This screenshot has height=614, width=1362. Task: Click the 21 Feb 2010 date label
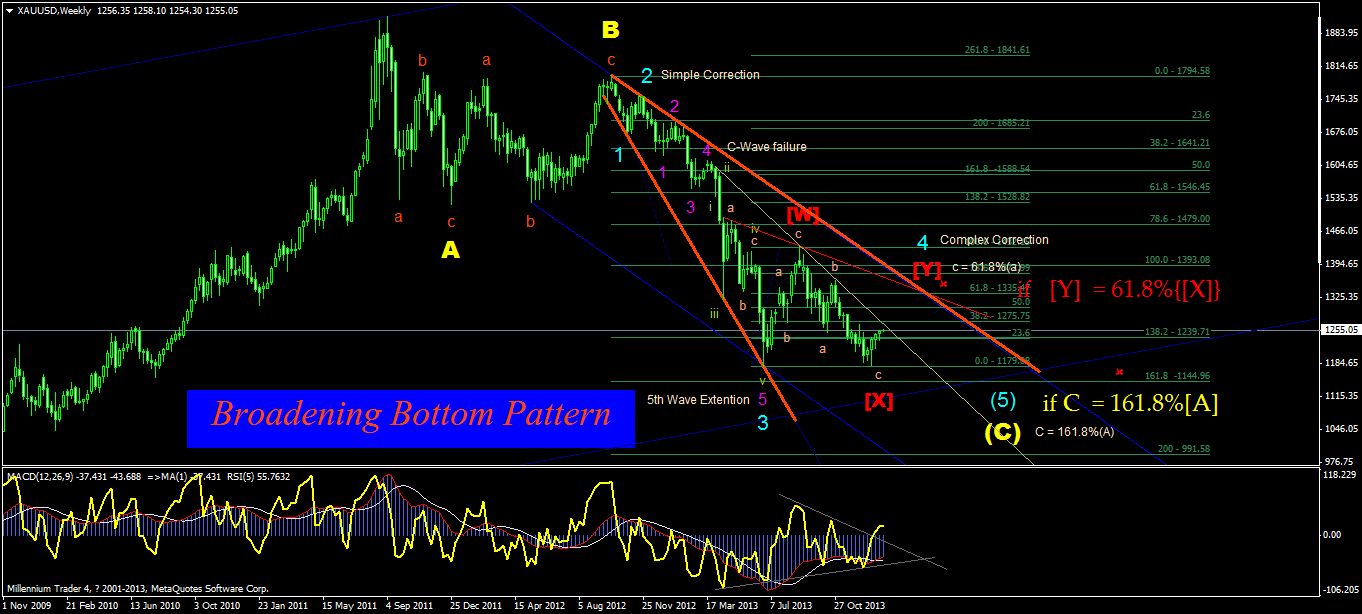click(92, 606)
